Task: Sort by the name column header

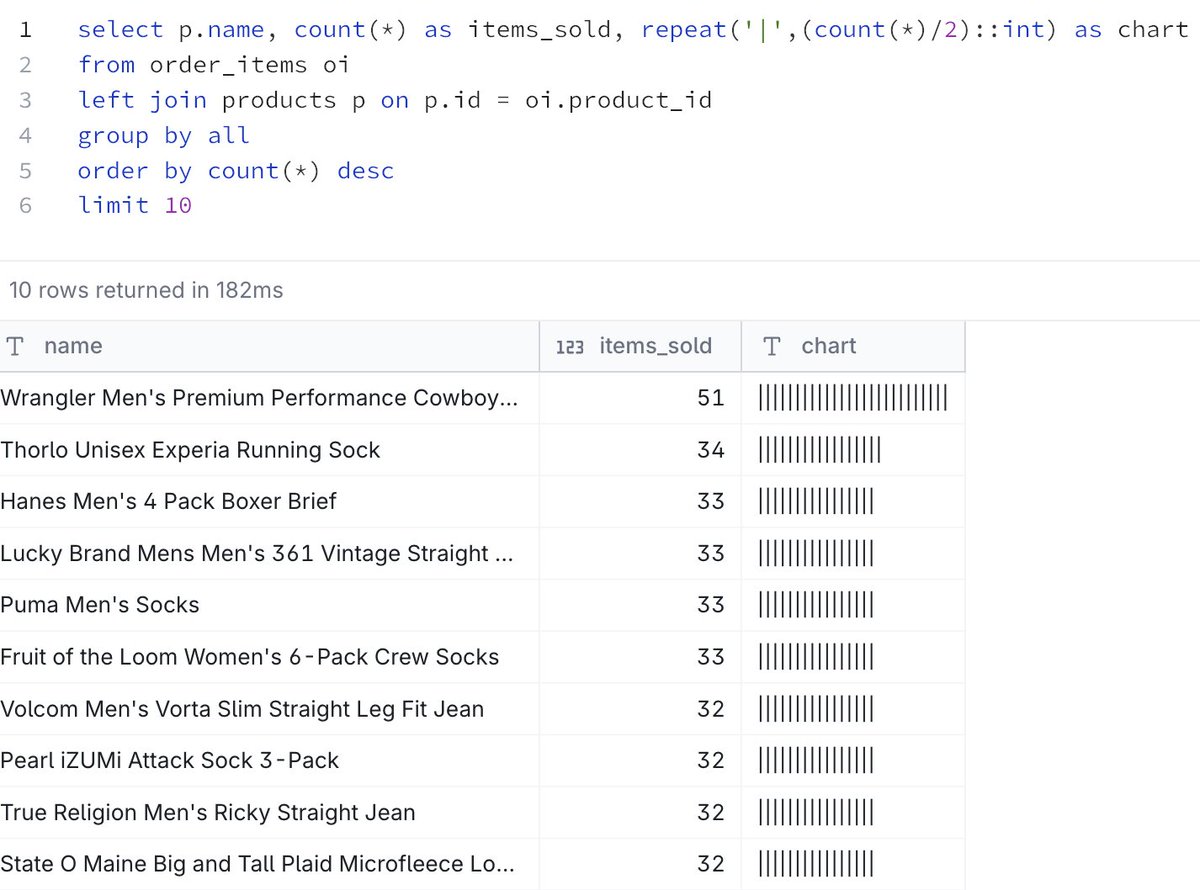Action: click(x=269, y=346)
